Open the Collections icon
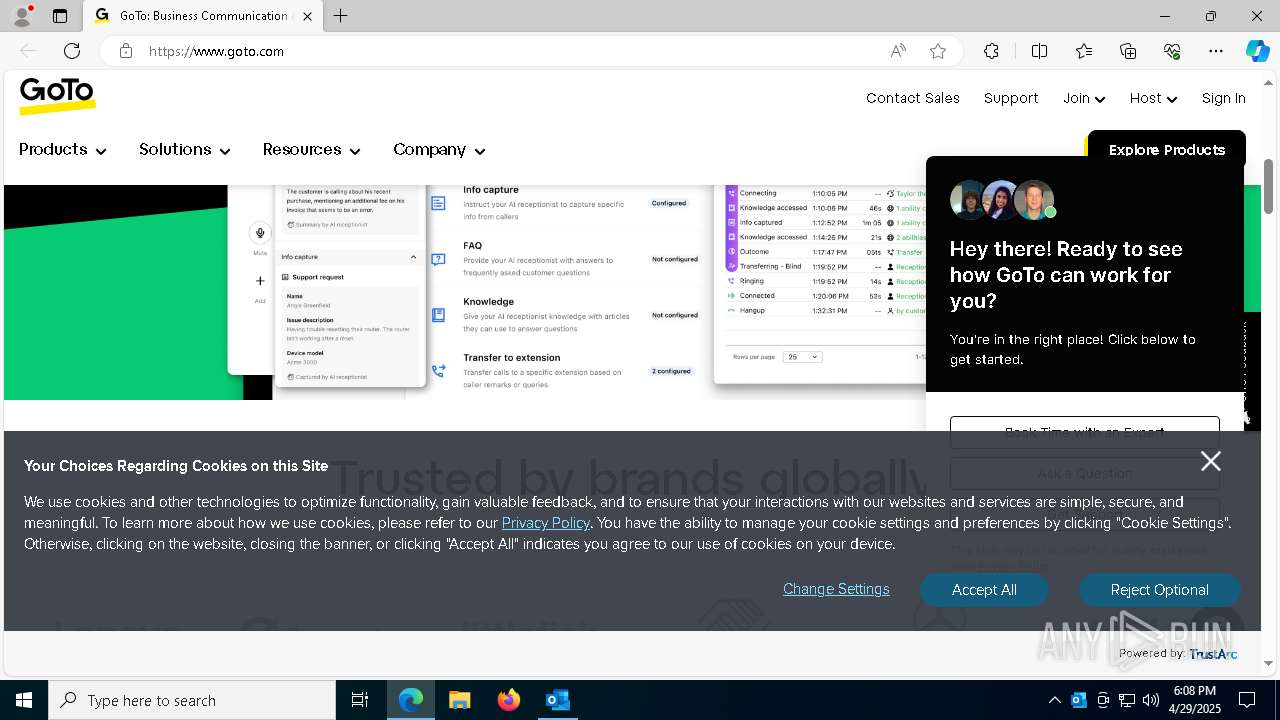Image resolution: width=1280 pixels, height=720 pixels. (1128, 51)
